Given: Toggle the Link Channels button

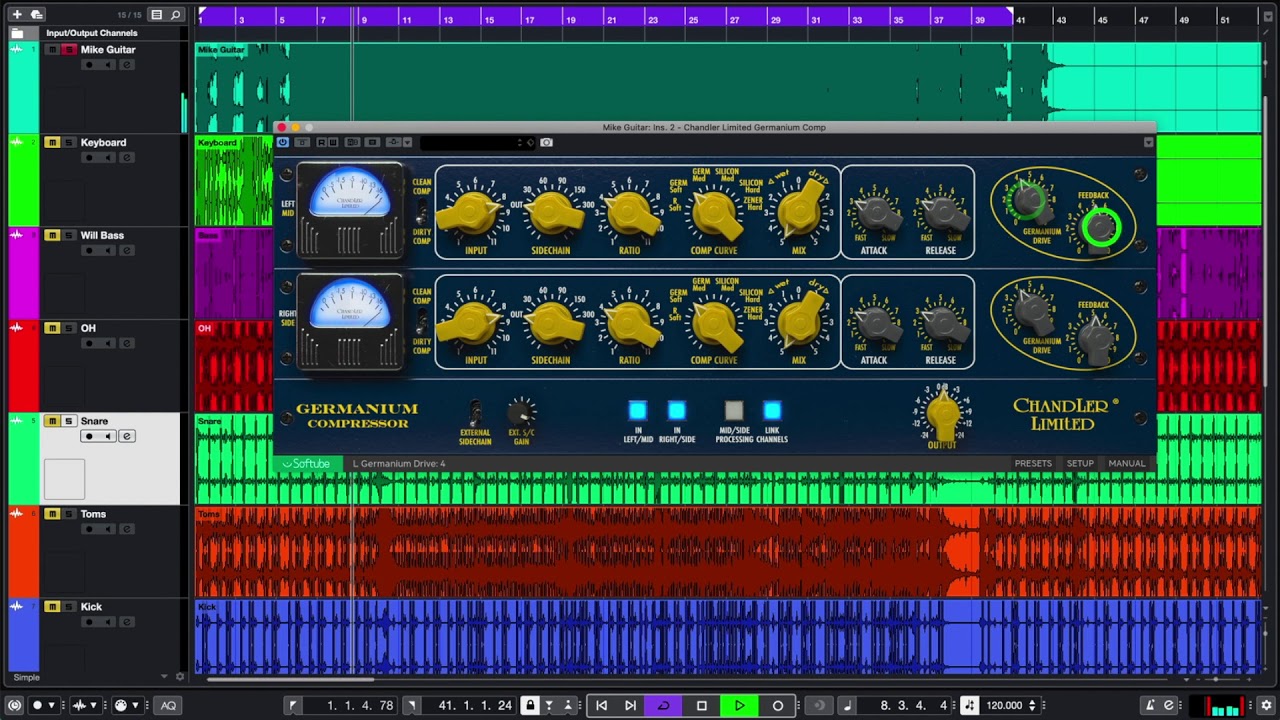Looking at the screenshot, I should click(x=772, y=410).
